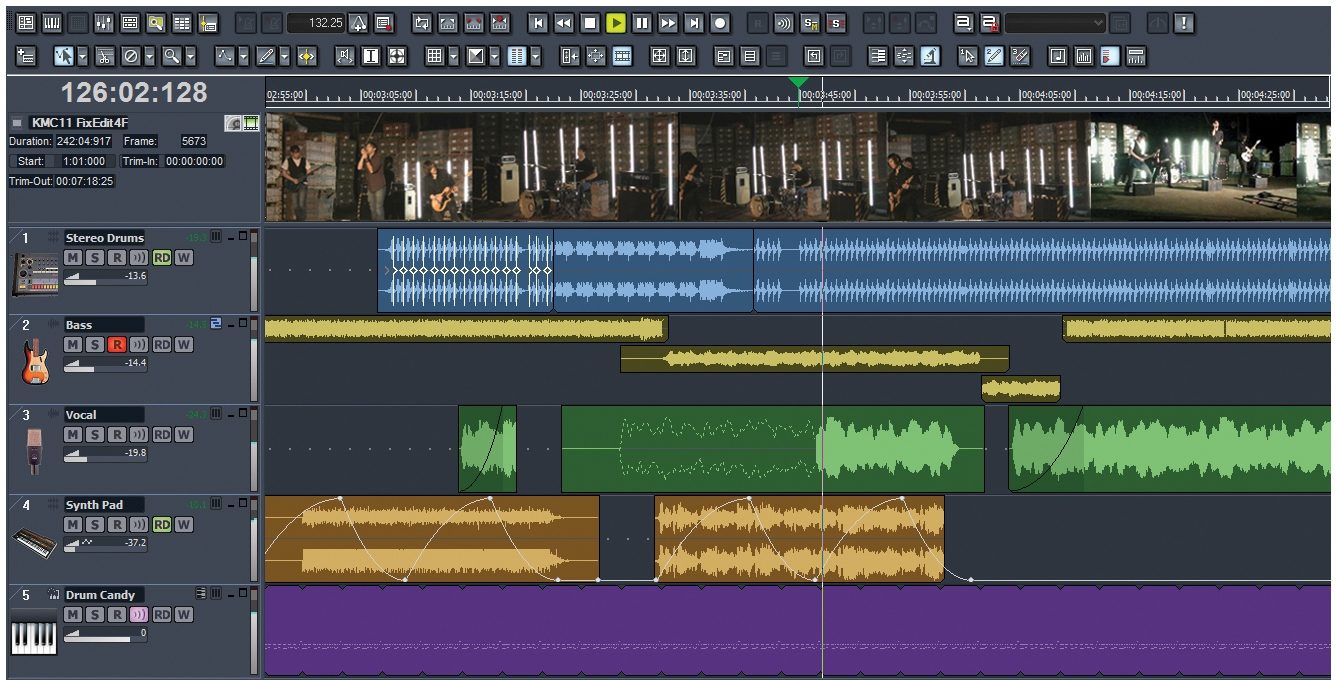Open the pointer tool dropdown arrow
This screenshot has height=680, width=1336.
[x=82, y=56]
